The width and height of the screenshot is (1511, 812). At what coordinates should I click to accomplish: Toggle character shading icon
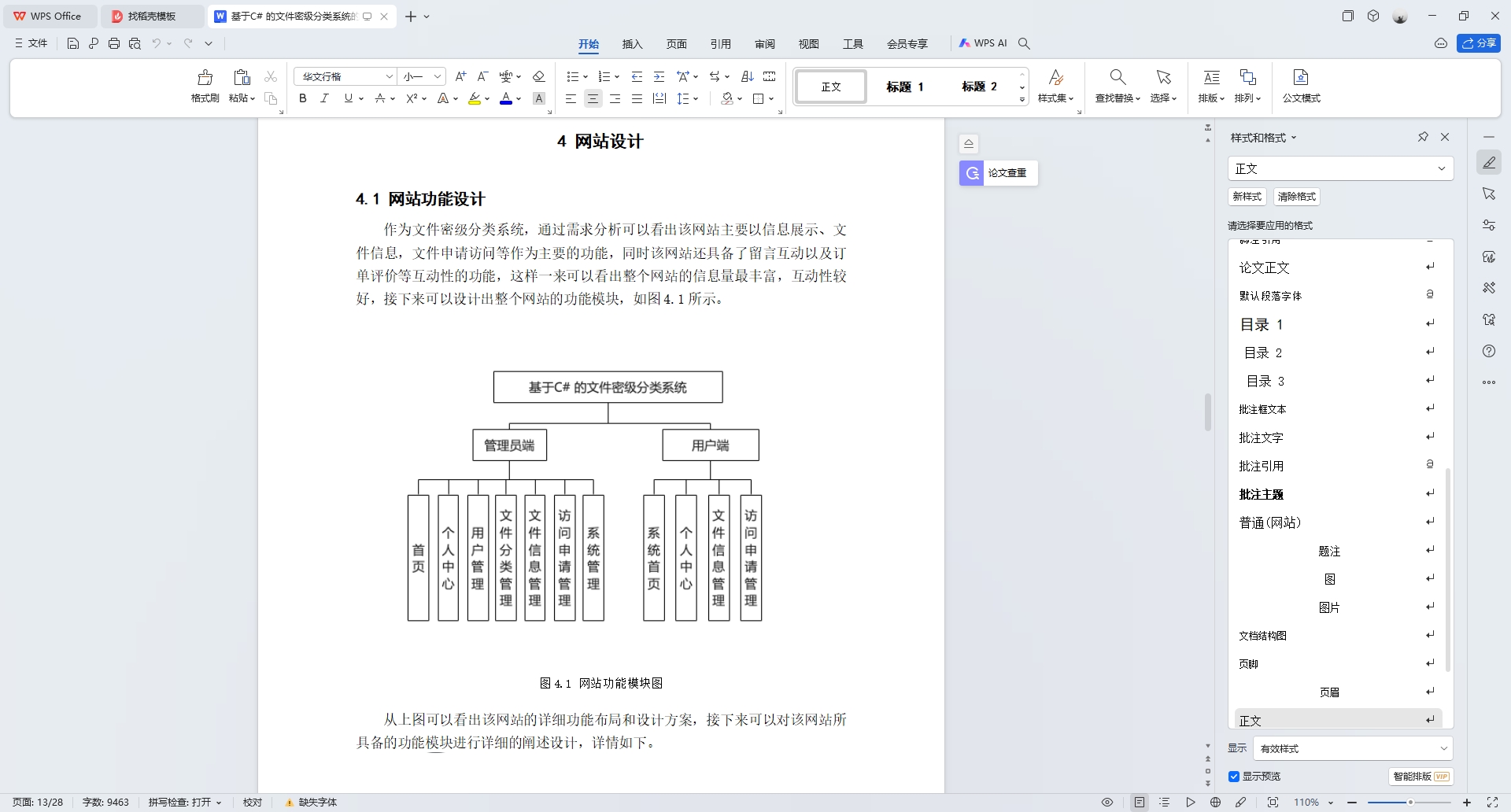click(x=539, y=98)
